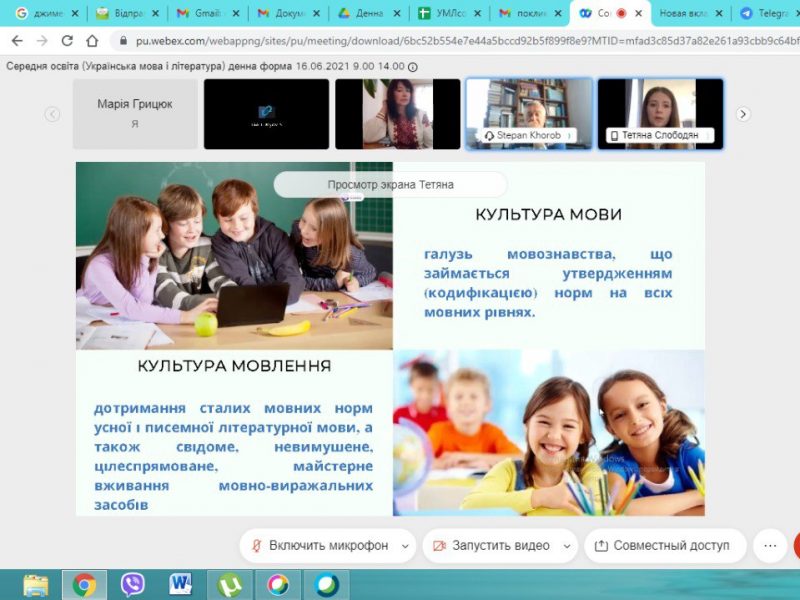This screenshot has height=600, width=800.
Task: Click the address bar with webex URL
Action: (450, 41)
